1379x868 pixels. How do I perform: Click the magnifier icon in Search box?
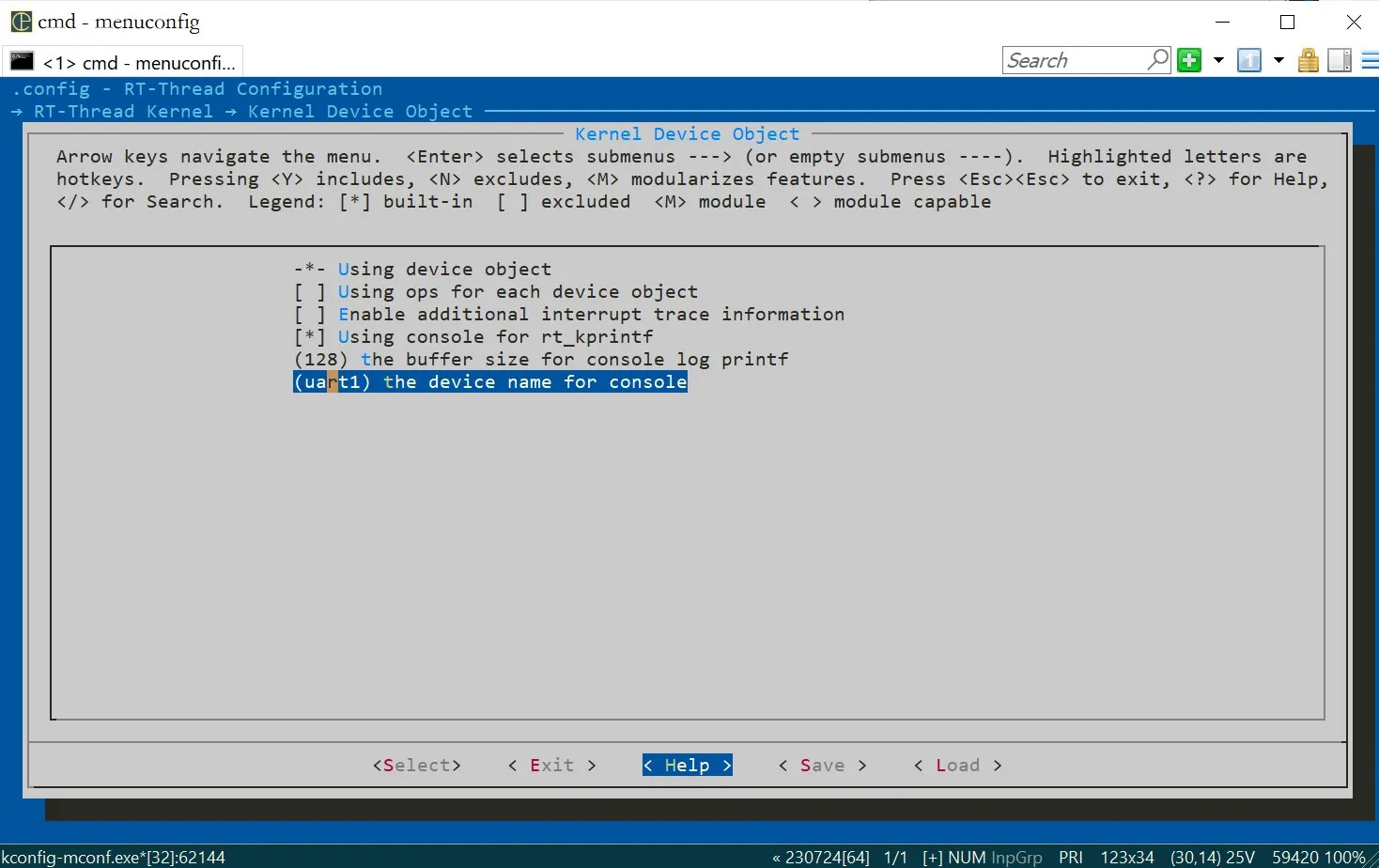(1159, 59)
